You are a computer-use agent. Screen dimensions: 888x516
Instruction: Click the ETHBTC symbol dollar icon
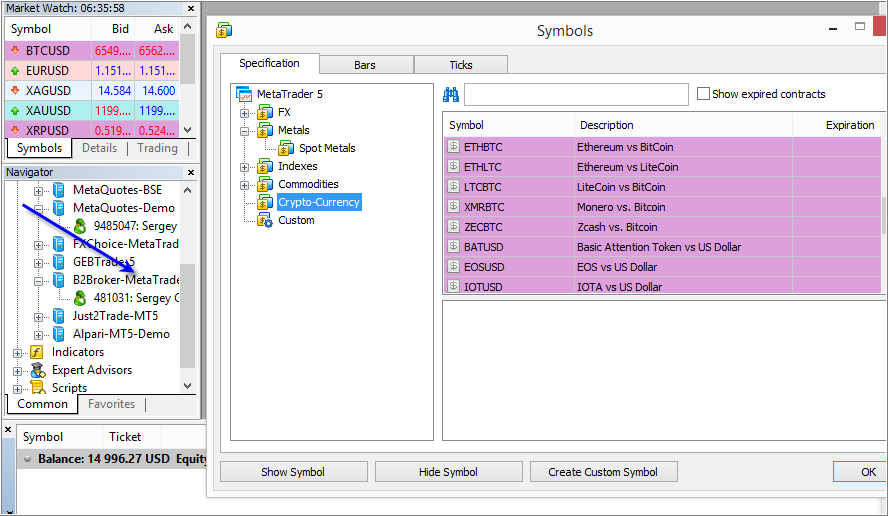point(453,146)
